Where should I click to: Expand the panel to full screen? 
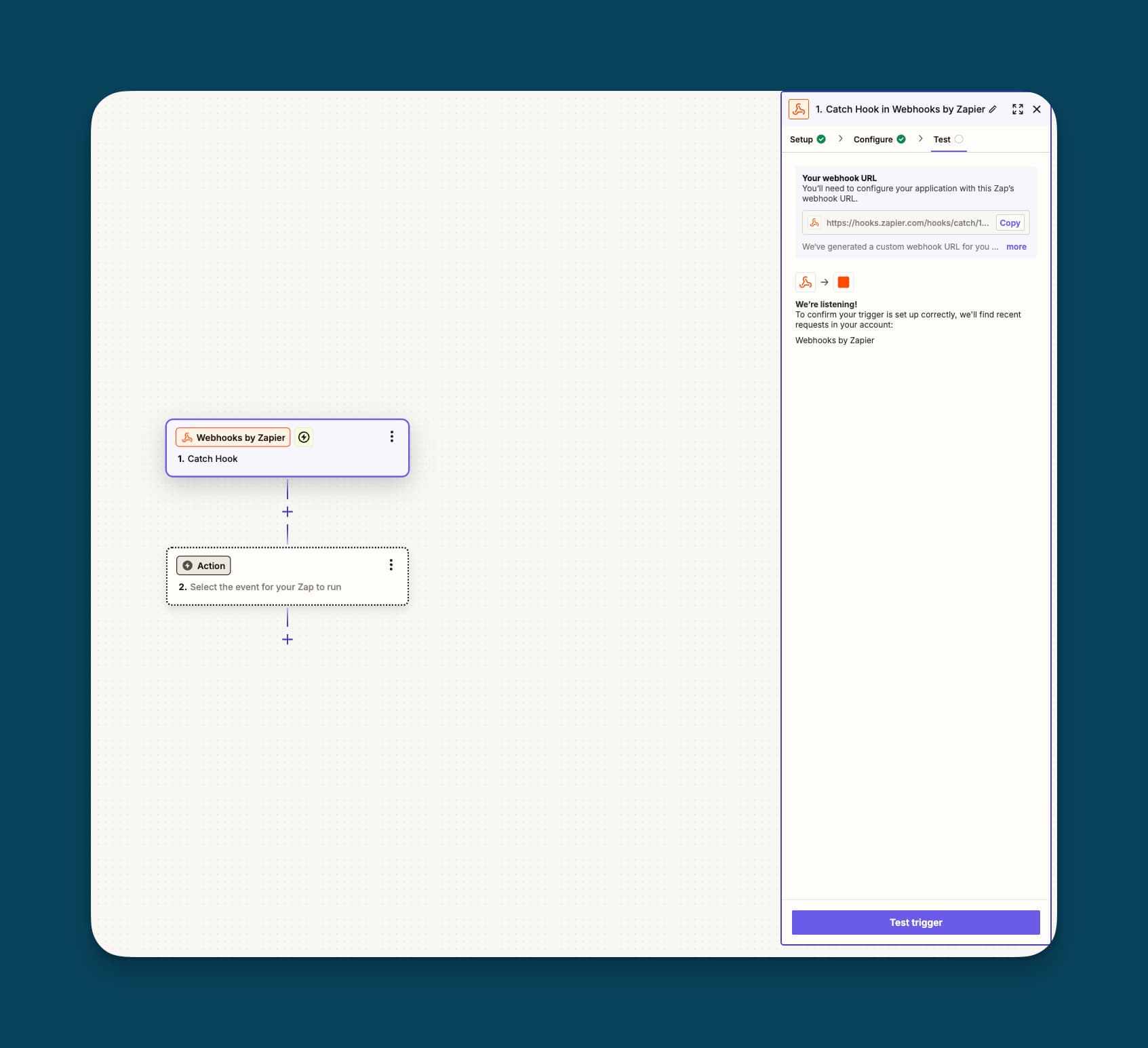pyautogui.click(x=1017, y=109)
